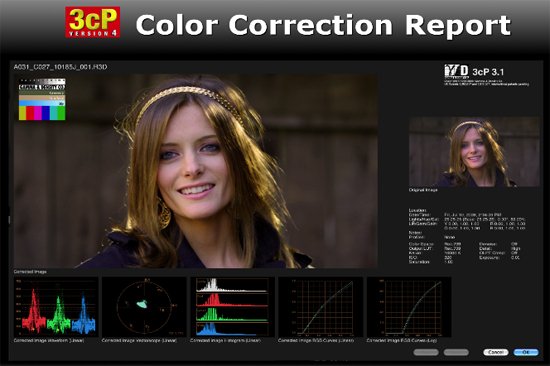Screen dimensions: 550x366
Task: Click the Color Correction Report title
Action: 323,25
